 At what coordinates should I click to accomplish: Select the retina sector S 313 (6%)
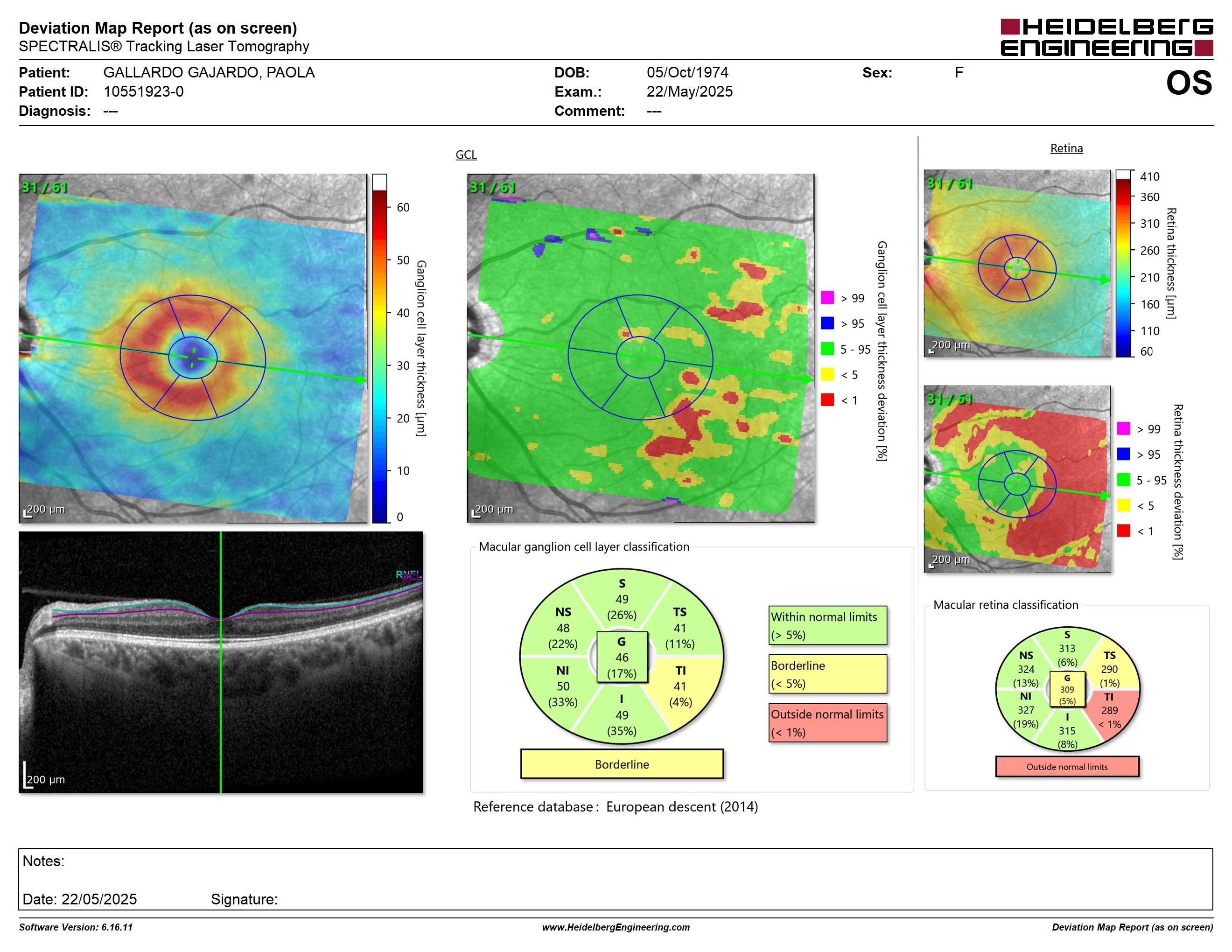1067,649
